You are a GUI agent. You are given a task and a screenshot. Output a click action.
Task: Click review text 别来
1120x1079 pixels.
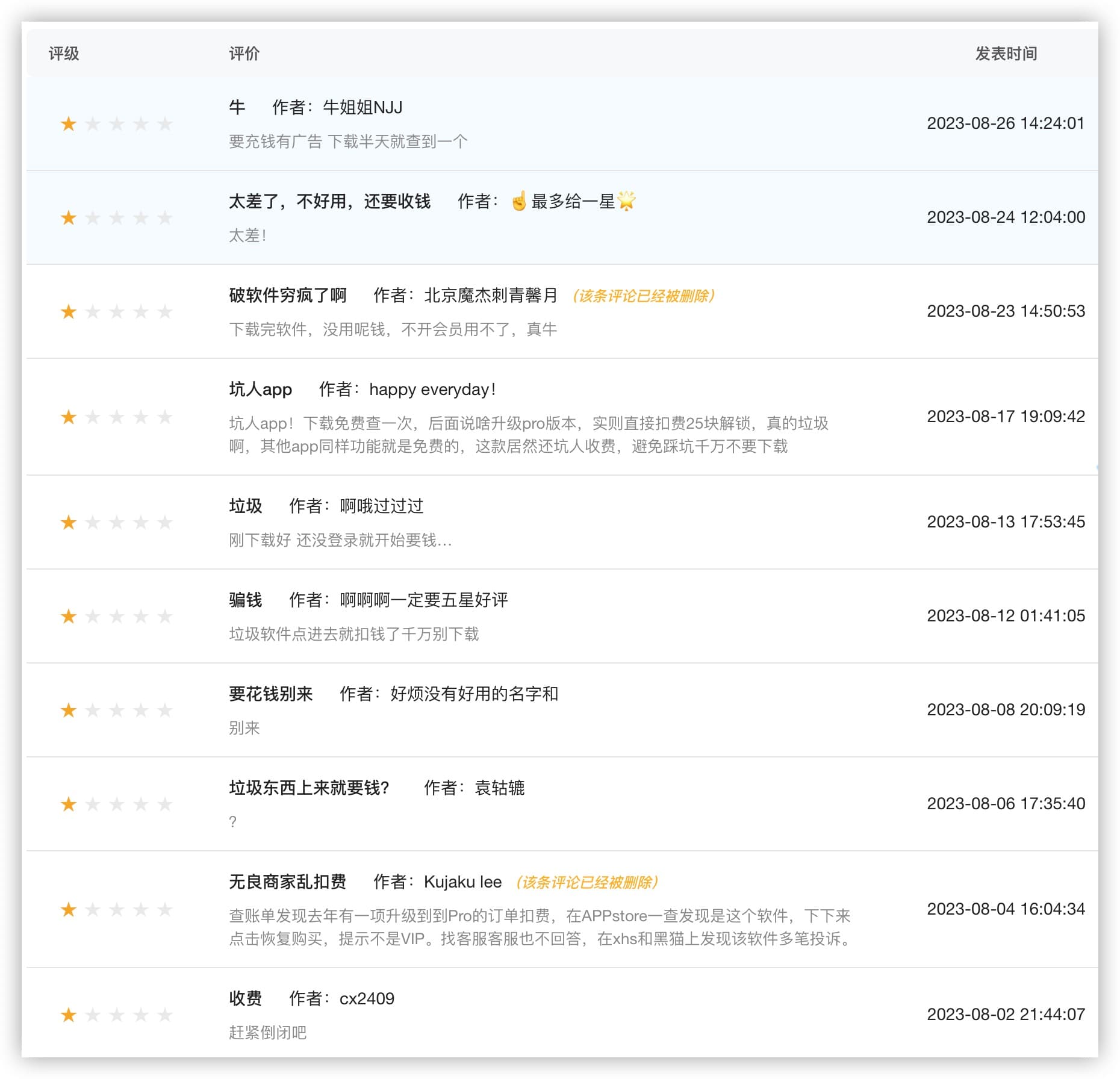coord(244,728)
